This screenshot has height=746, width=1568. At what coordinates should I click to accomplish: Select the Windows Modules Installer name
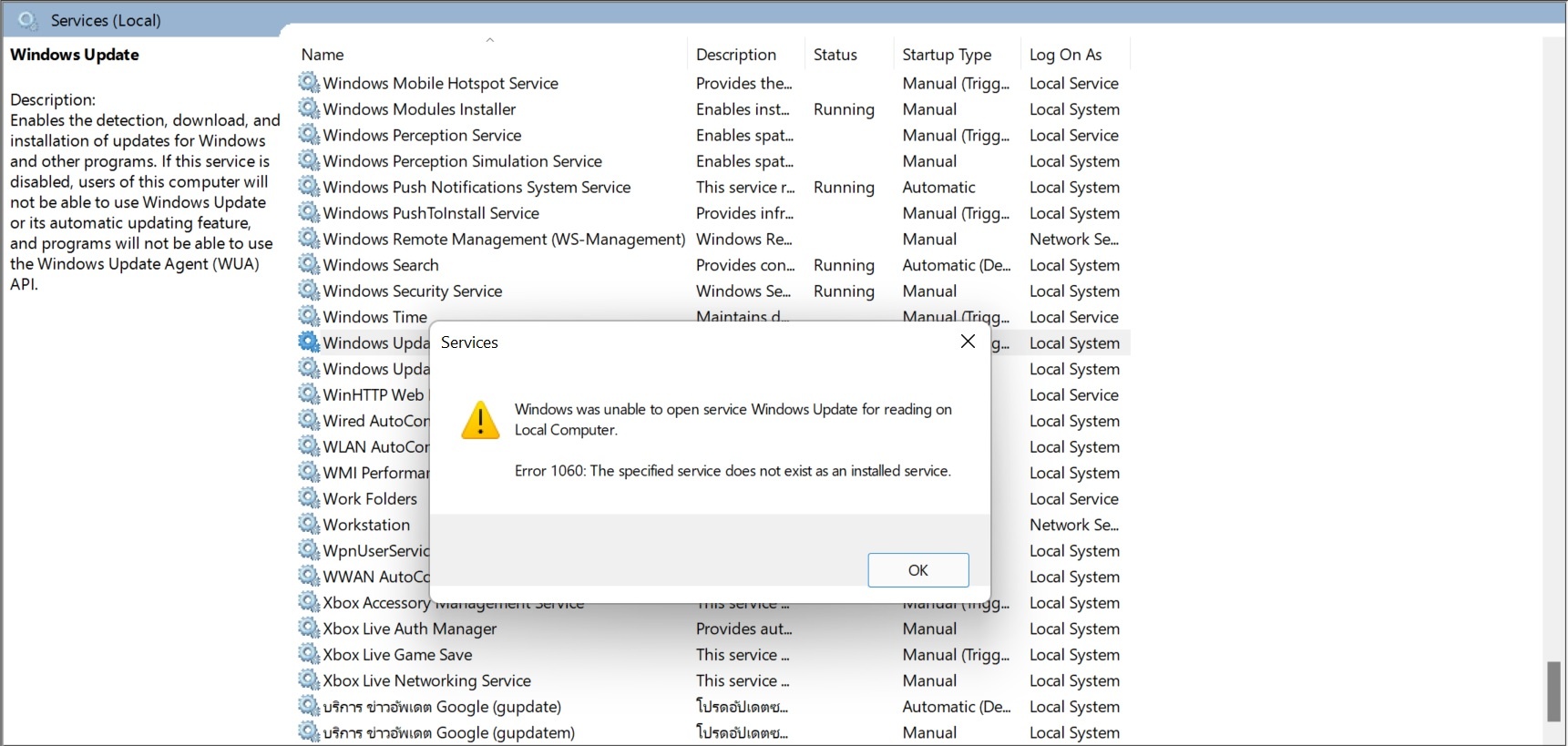(419, 109)
